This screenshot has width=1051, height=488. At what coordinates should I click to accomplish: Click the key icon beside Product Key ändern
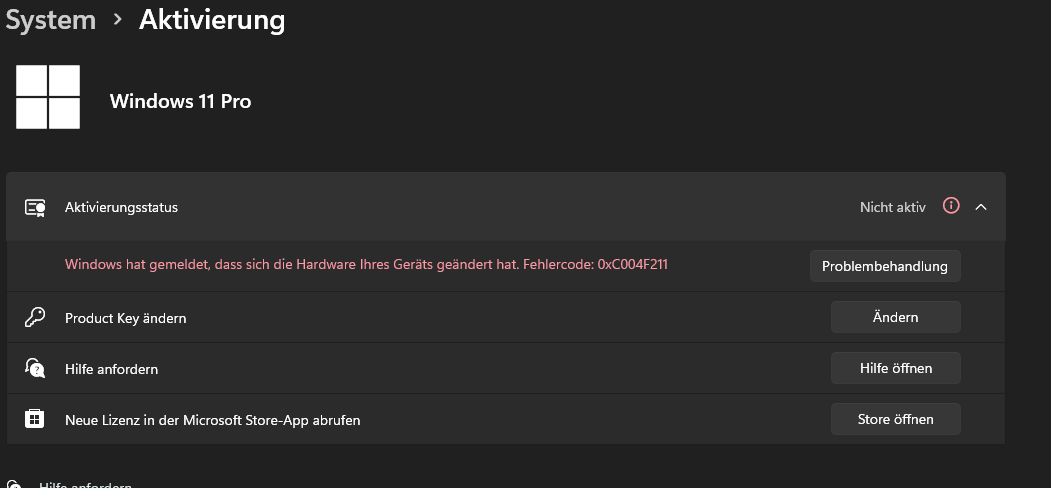coord(34,318)
